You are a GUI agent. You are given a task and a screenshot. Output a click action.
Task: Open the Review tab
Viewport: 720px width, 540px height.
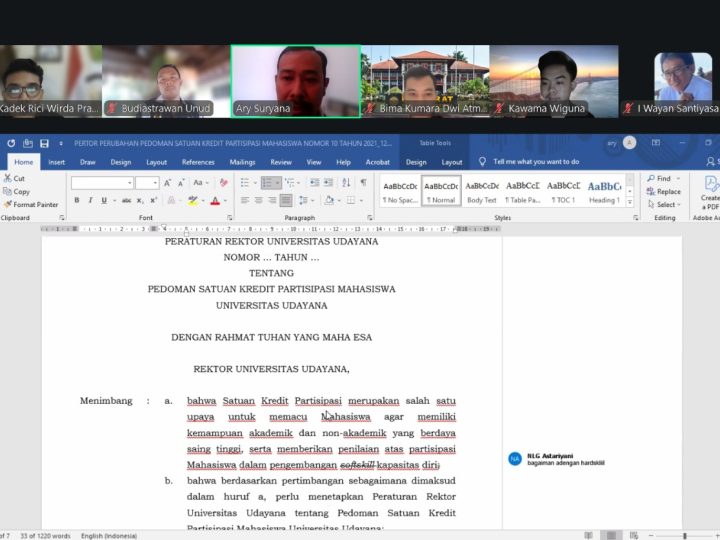pos(281,162)
